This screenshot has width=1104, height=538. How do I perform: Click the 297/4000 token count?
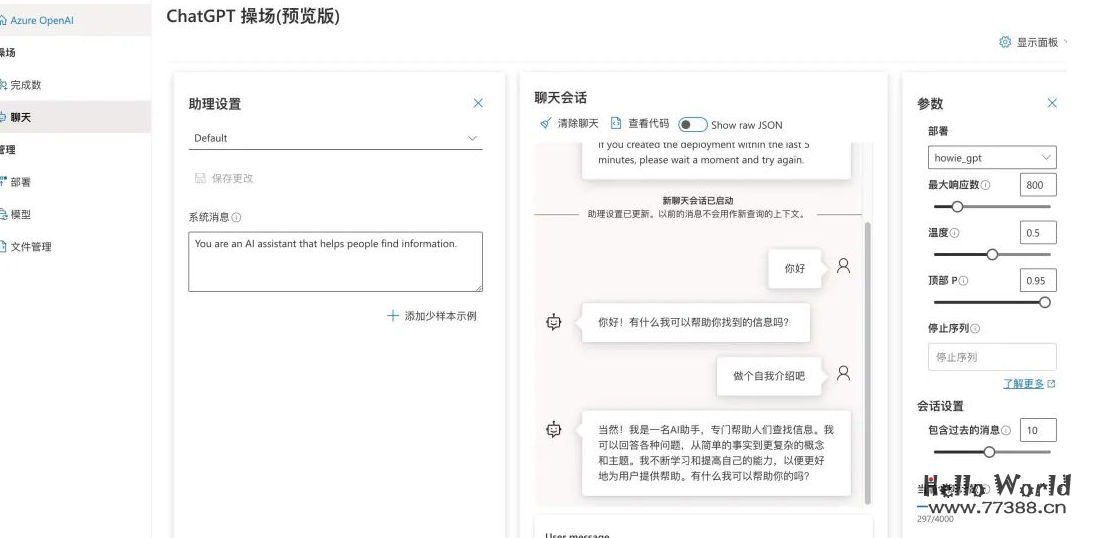[x=935, y=519]
